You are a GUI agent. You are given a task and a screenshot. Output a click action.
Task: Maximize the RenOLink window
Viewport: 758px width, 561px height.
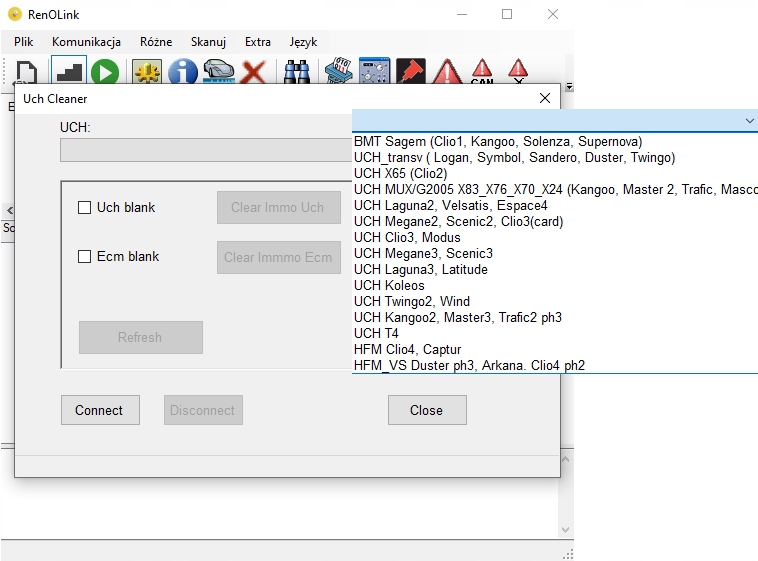507,14
